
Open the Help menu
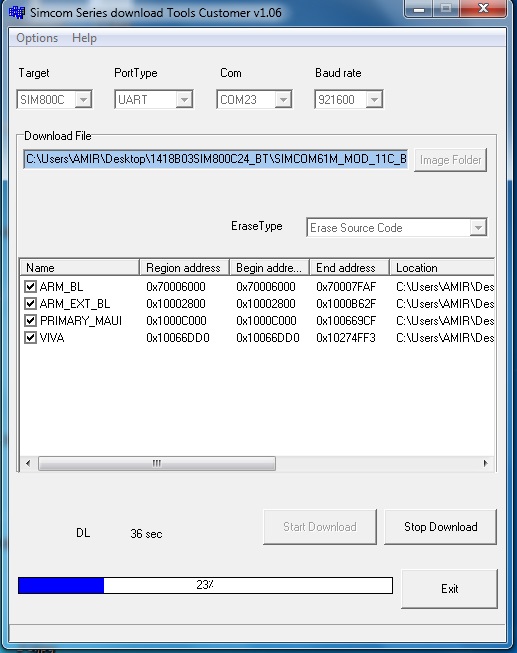click(x=84, y=38)
